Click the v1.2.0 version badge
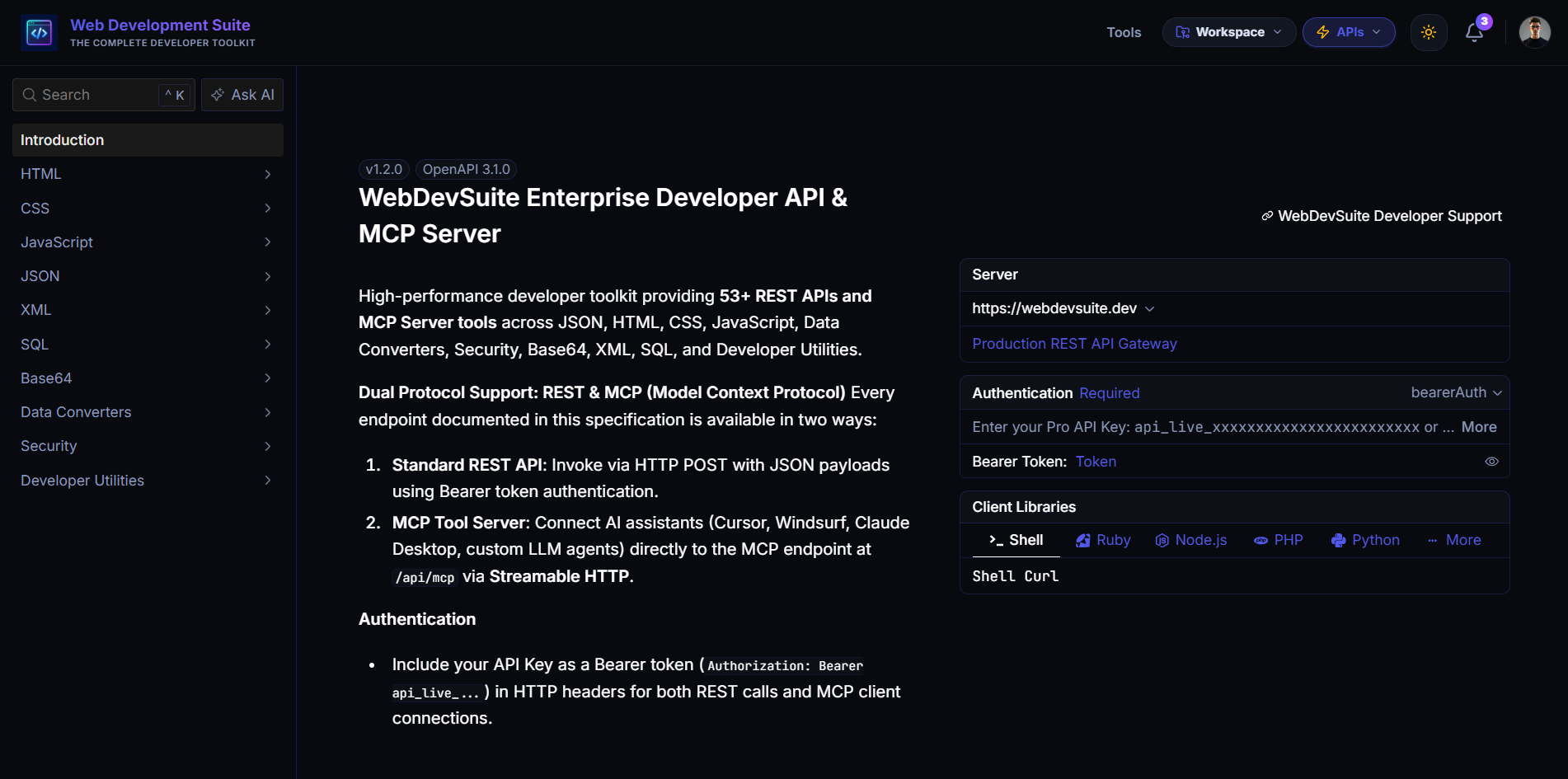The height and width of the screenshot is (779, 1568). (384, 169)
